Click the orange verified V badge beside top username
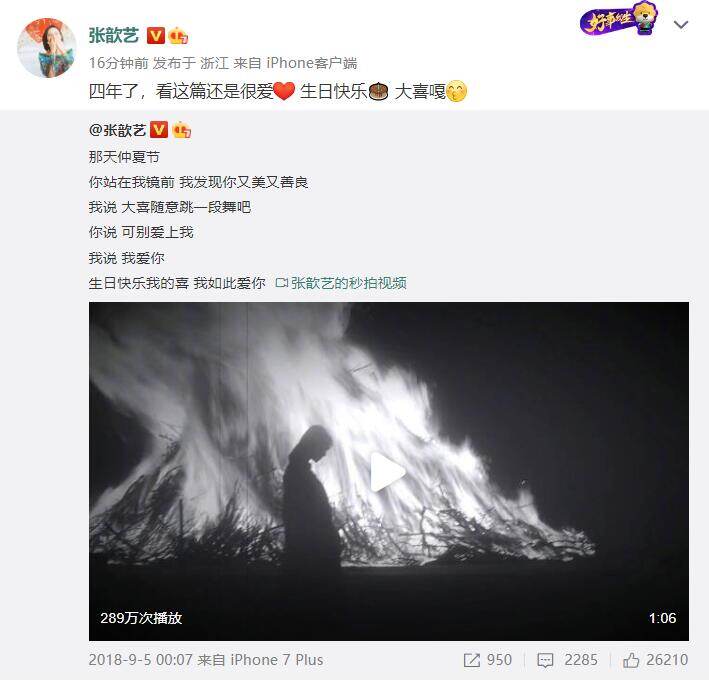The image size is (709, 687). (156, 36)
